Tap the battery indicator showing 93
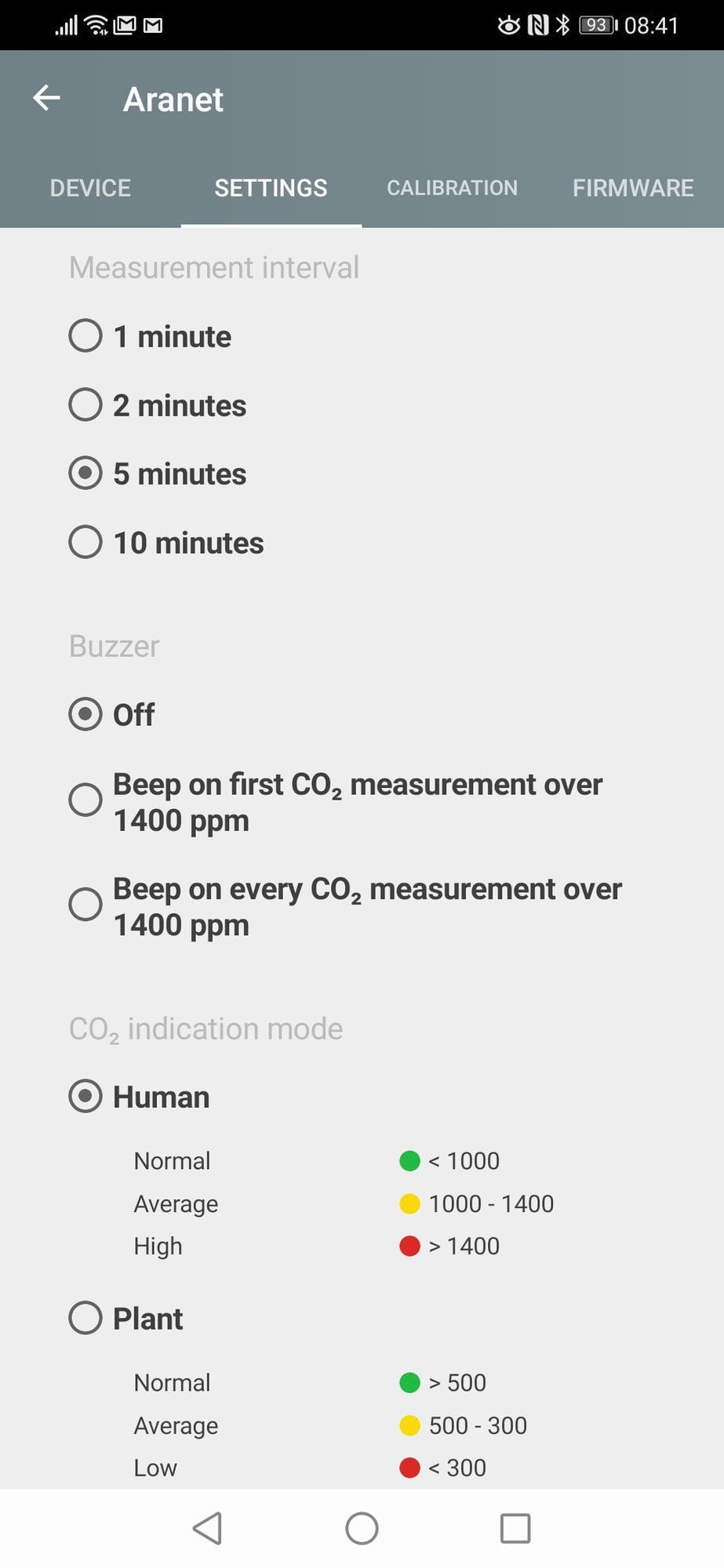This screenshot has width=724, height=1568. pyautogui.click(x=598, y=25)
